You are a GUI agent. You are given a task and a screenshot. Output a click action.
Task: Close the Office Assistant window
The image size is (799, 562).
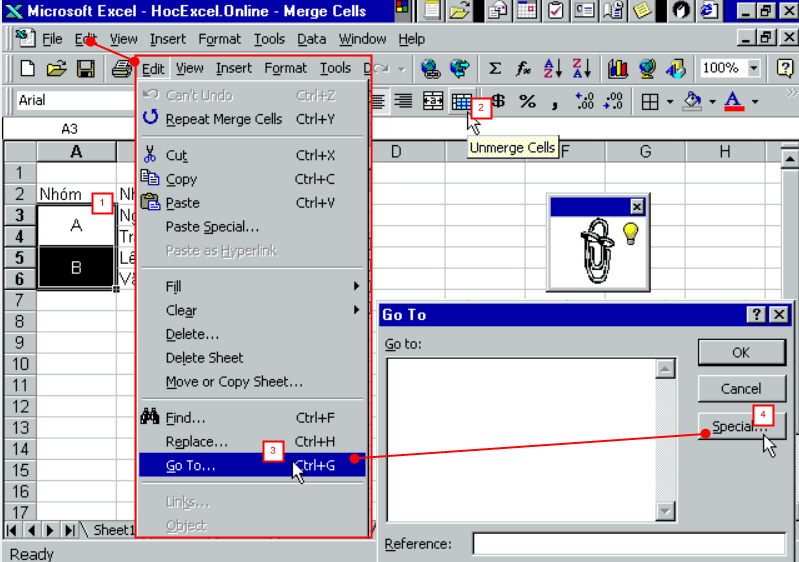click(x=636, y=207)
